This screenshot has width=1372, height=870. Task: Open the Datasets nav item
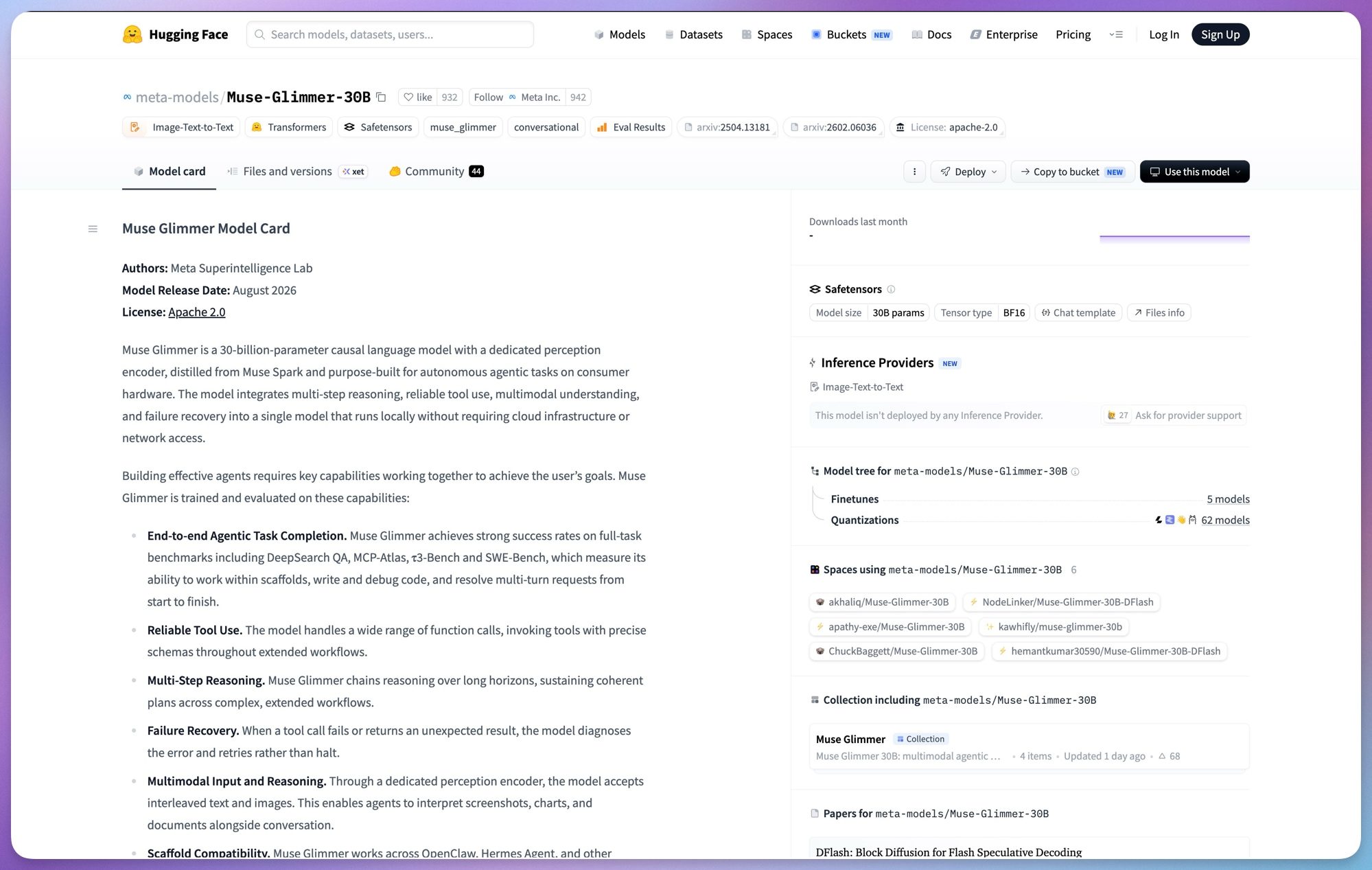tap(694, 34)
